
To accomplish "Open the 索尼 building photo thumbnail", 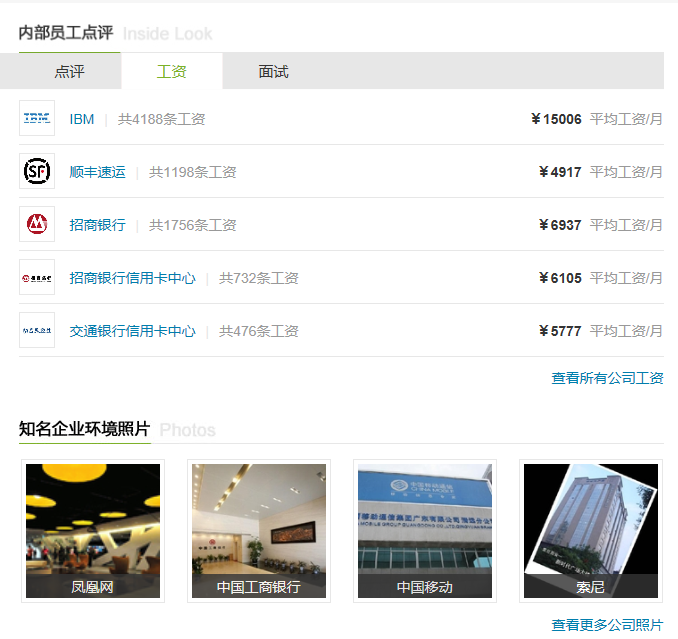I will click(x=591, y=531).
